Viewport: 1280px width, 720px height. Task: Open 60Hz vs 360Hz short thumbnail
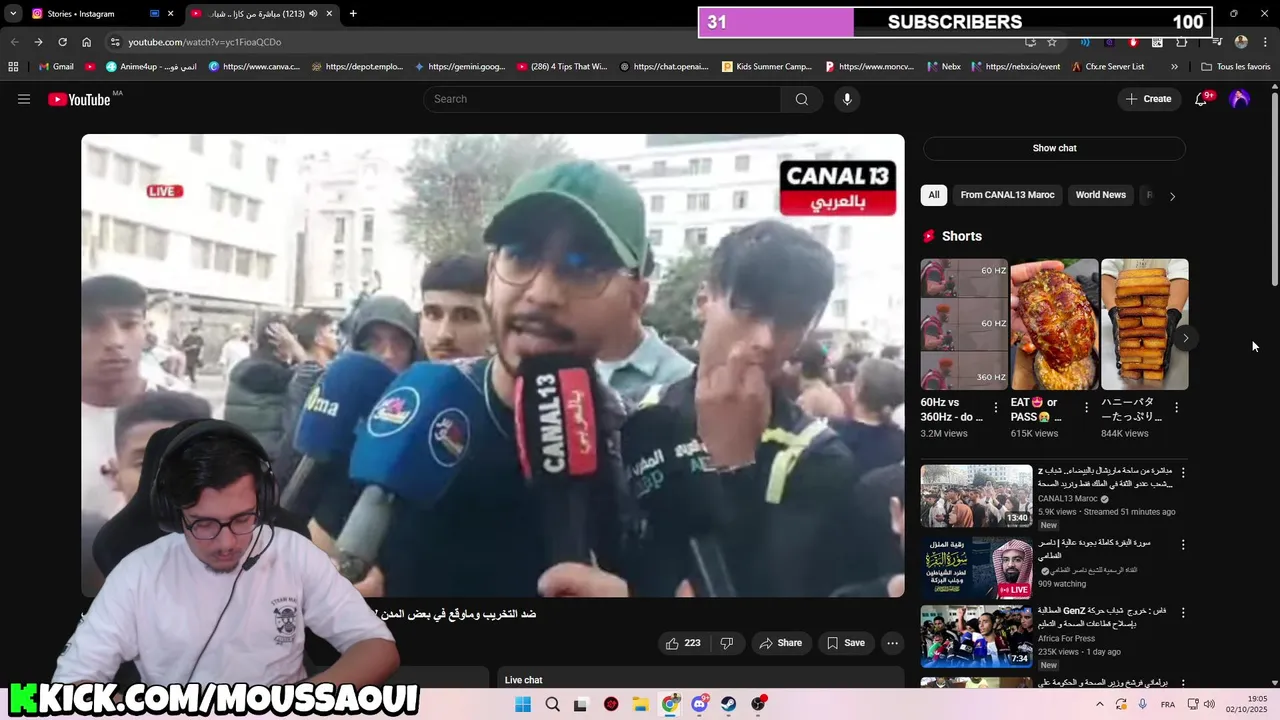pyautogui.click(x=964, y=324)
